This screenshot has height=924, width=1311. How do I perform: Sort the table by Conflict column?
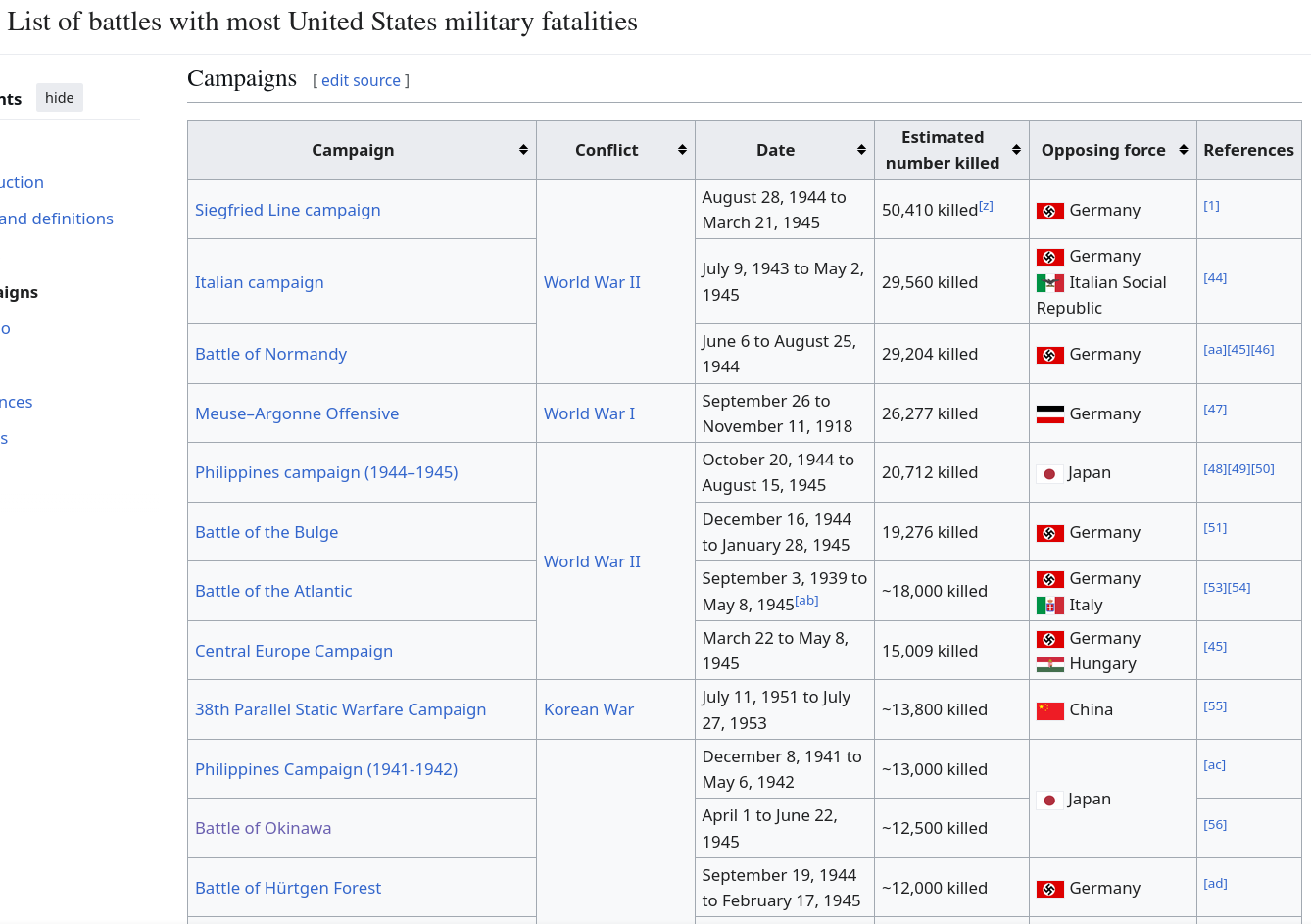pyautogui.click(x=682, y=150)
